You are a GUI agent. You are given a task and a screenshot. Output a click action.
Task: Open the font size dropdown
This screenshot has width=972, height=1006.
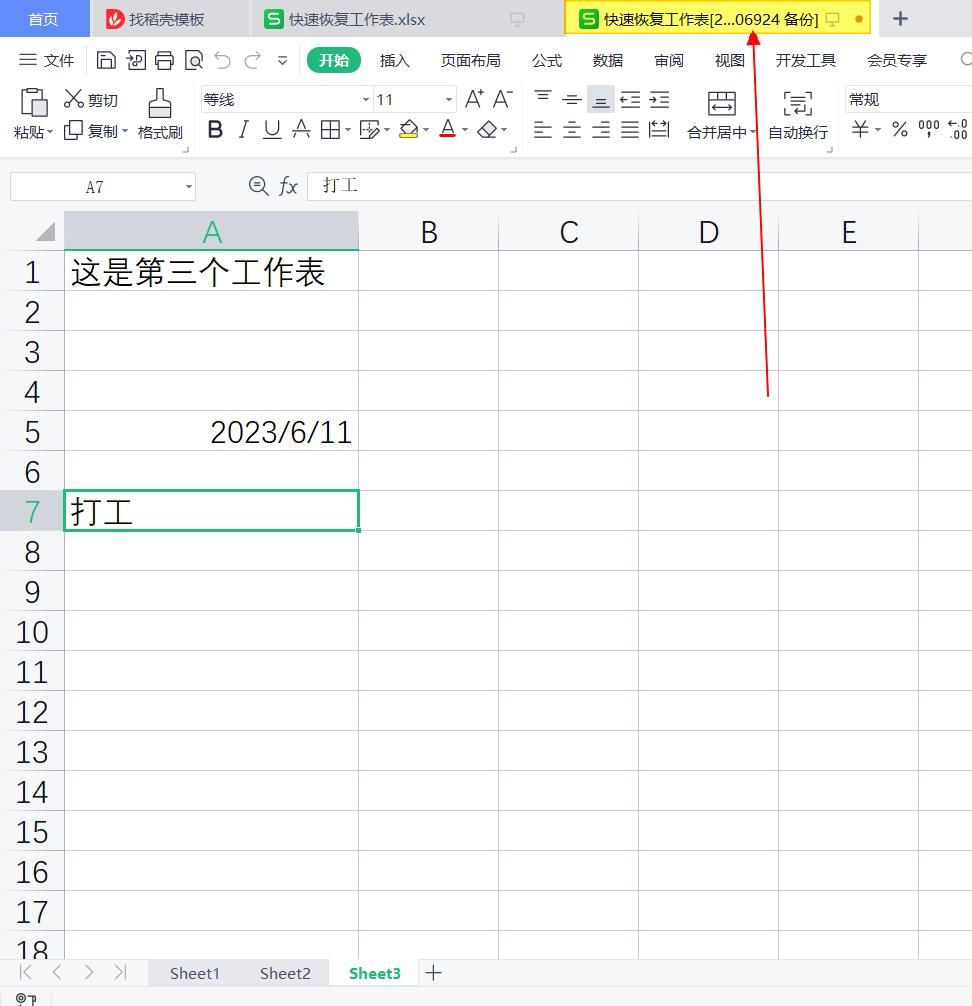[448, 99]
